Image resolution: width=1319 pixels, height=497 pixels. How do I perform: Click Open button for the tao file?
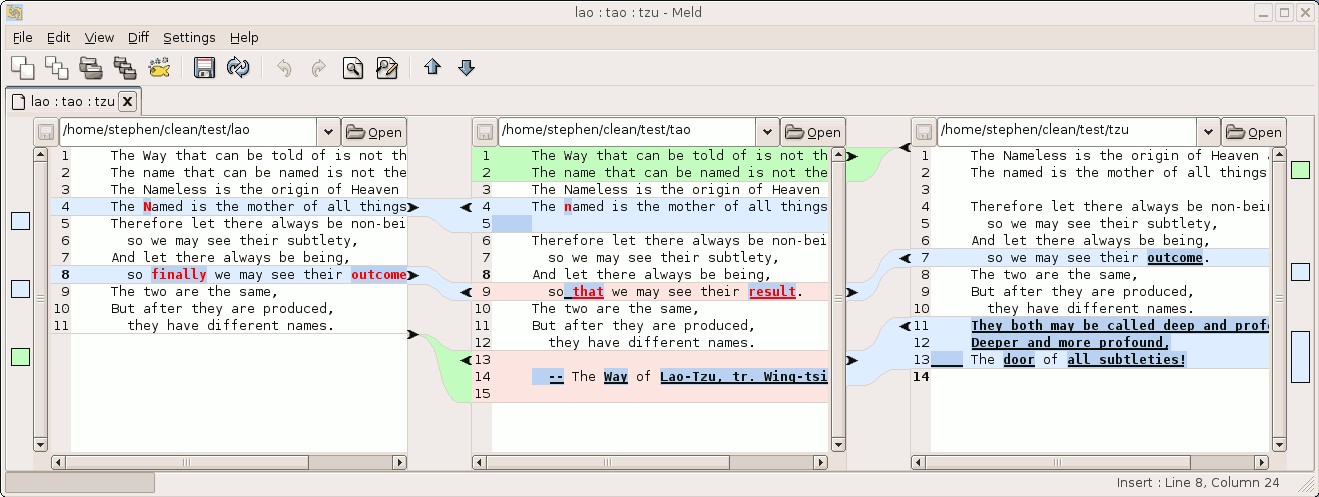coord(813,132)
